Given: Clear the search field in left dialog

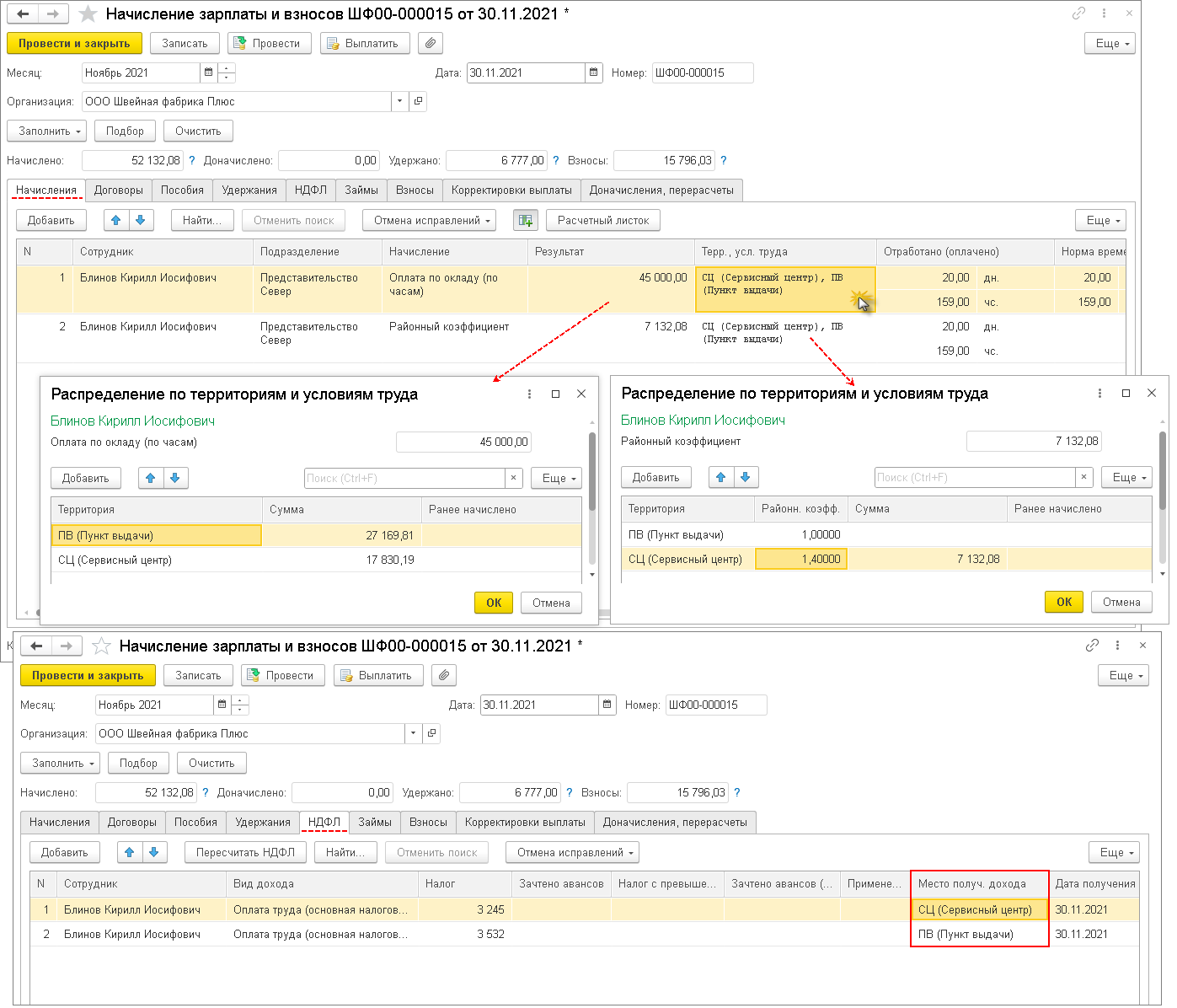Looking at the screenshot, I should [514, 478].
